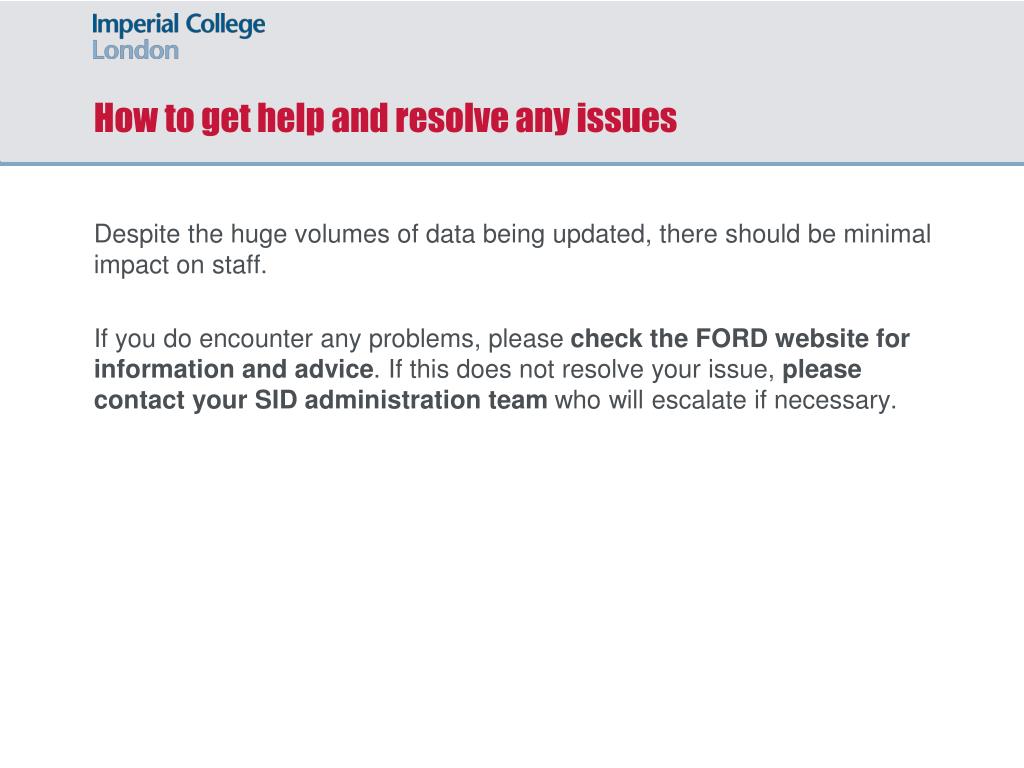This screenshot has height=768, width=1024.
Task: Select the word 'help' in the title
Action: [x=291, y=118]
